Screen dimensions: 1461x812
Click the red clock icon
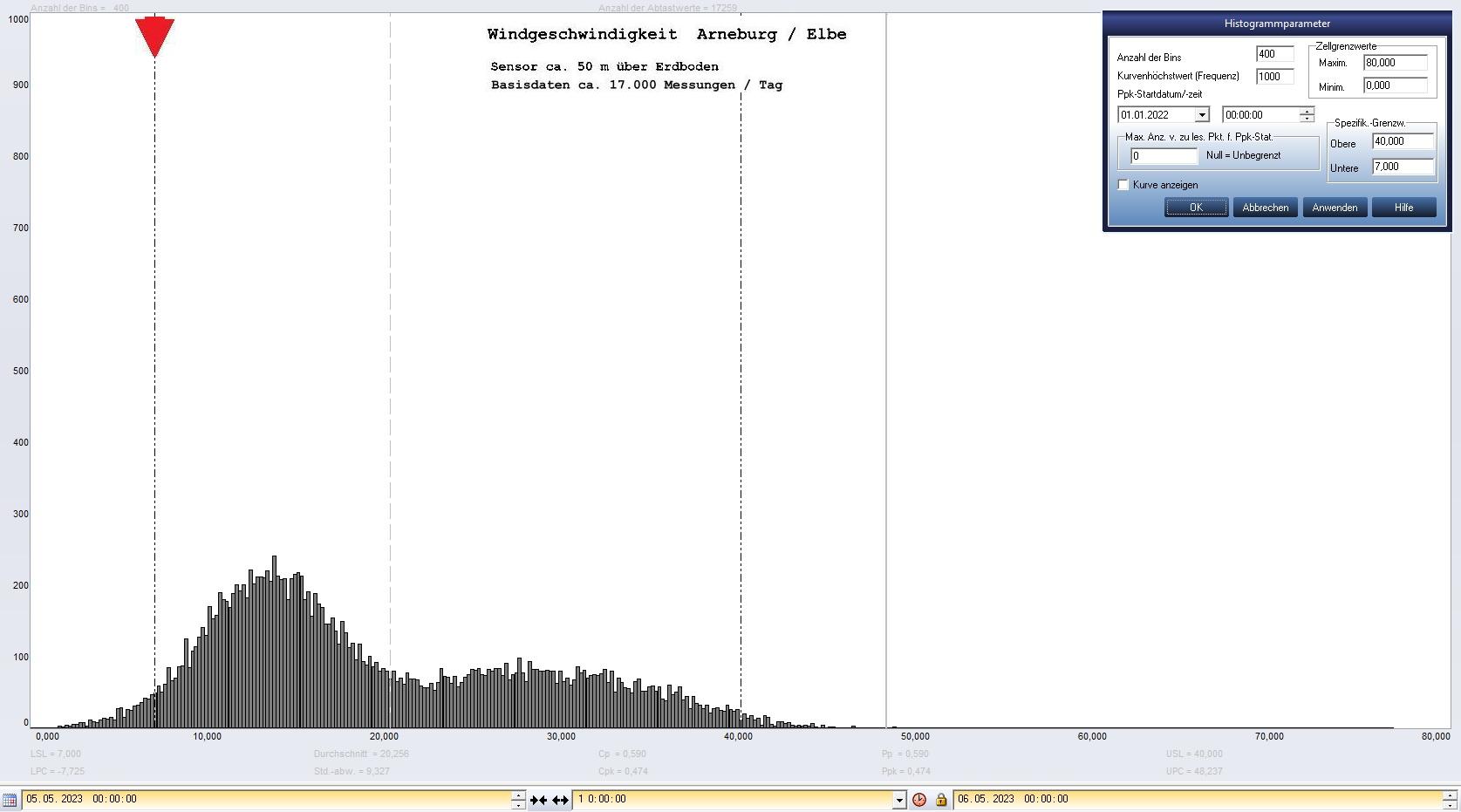[919, 800]
